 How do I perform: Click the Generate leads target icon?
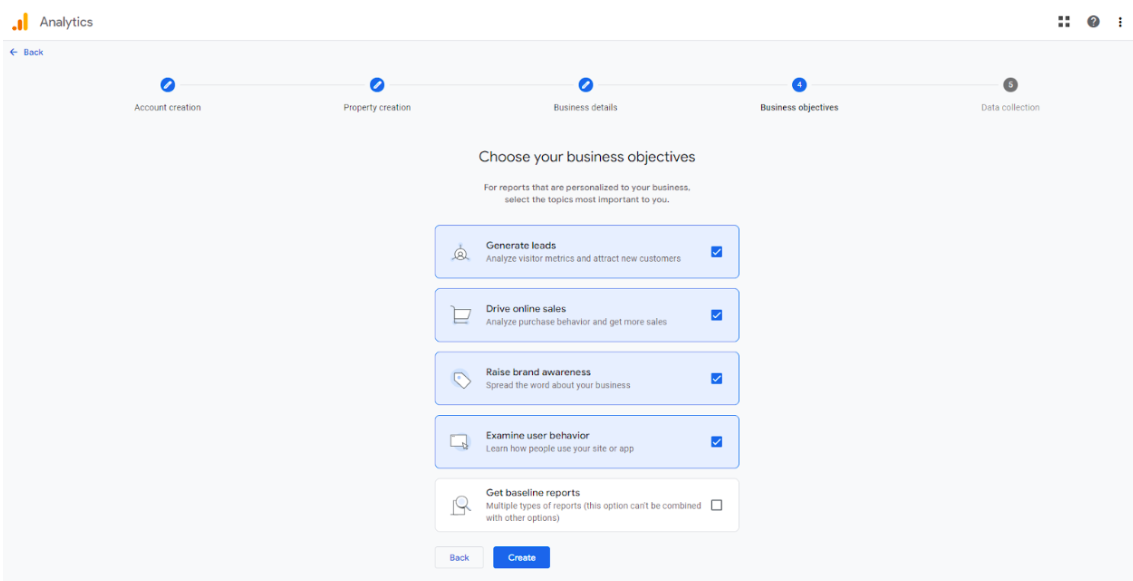pos(460,252)
